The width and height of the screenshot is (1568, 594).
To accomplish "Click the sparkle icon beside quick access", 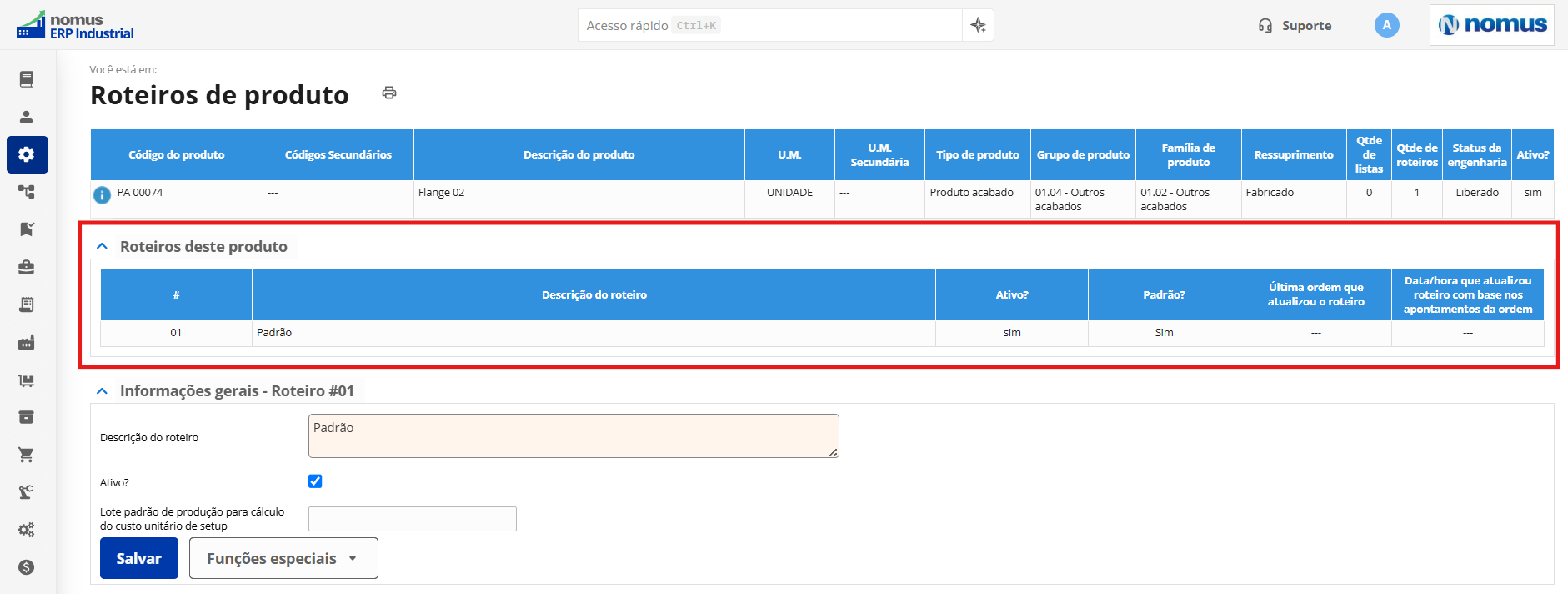I will click(x=978, y=25).
